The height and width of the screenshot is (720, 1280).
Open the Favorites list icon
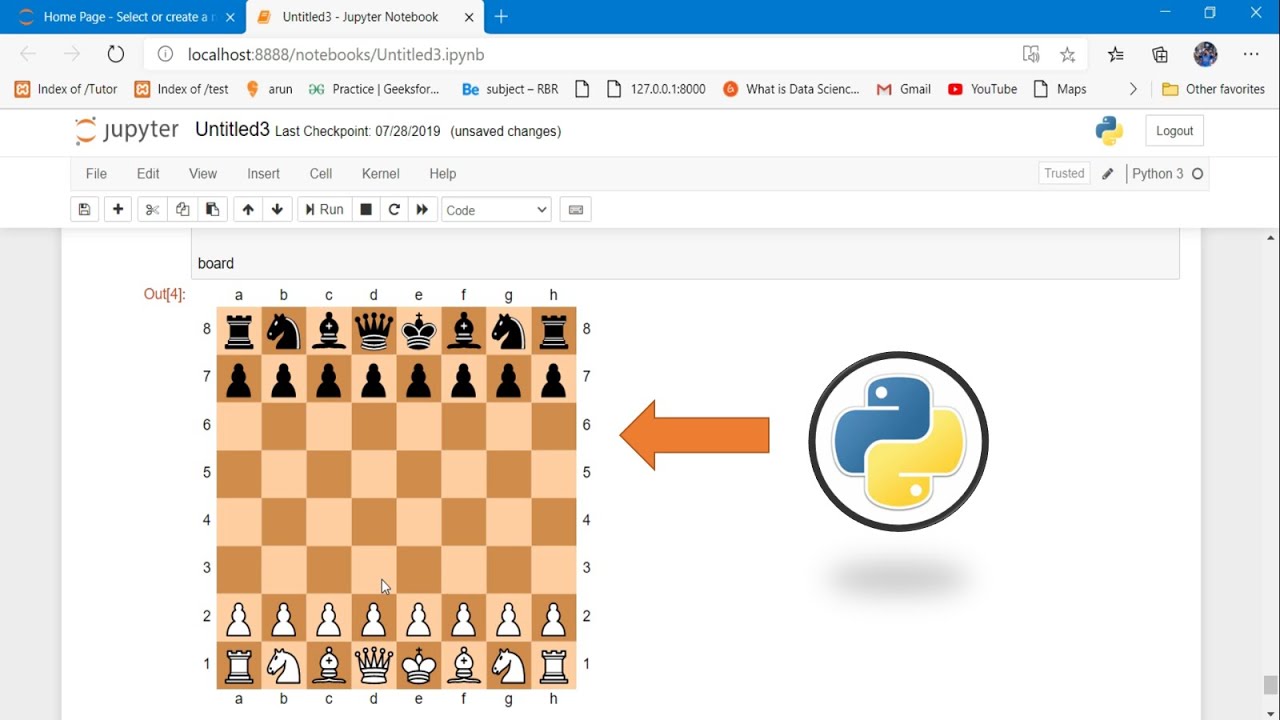point(1115,55)
